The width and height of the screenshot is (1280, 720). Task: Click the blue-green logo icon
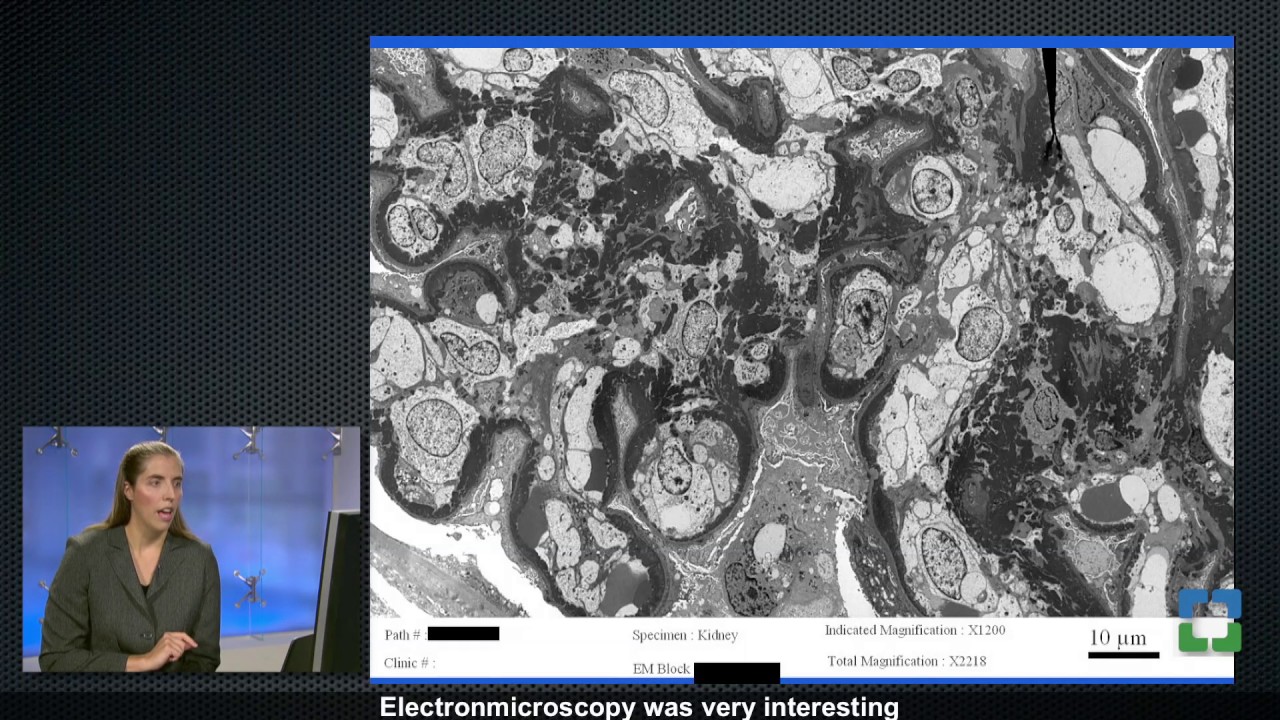coord(1210,621)
